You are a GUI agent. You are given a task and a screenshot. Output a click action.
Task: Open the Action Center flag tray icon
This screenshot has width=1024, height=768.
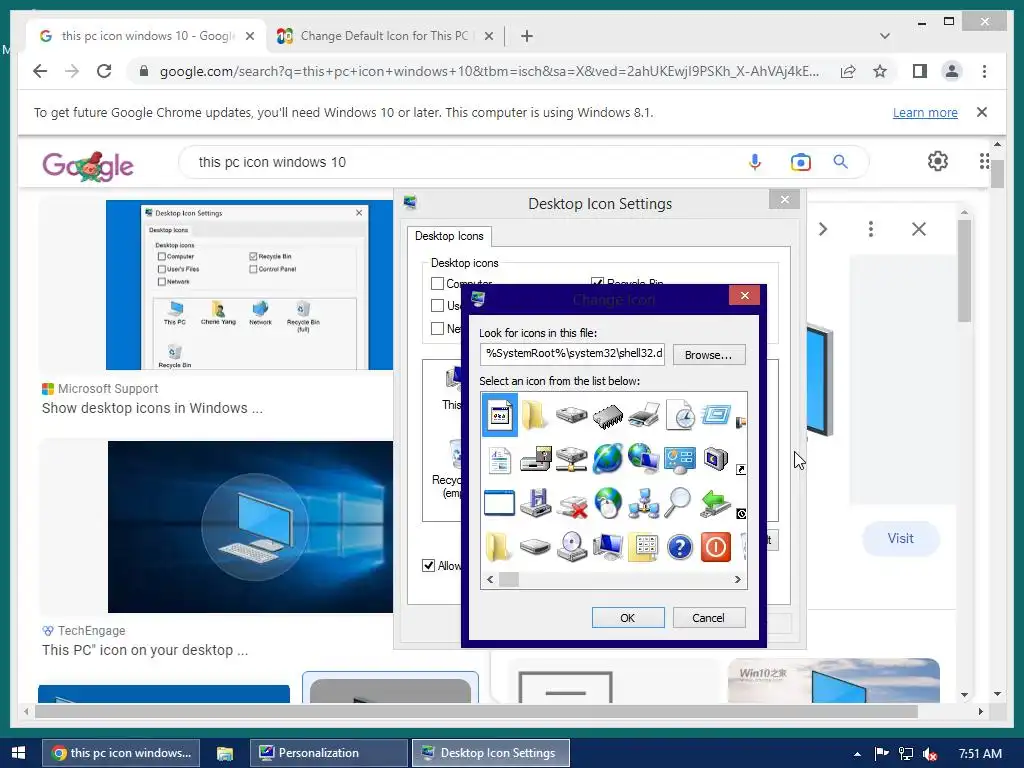(882, 754)
